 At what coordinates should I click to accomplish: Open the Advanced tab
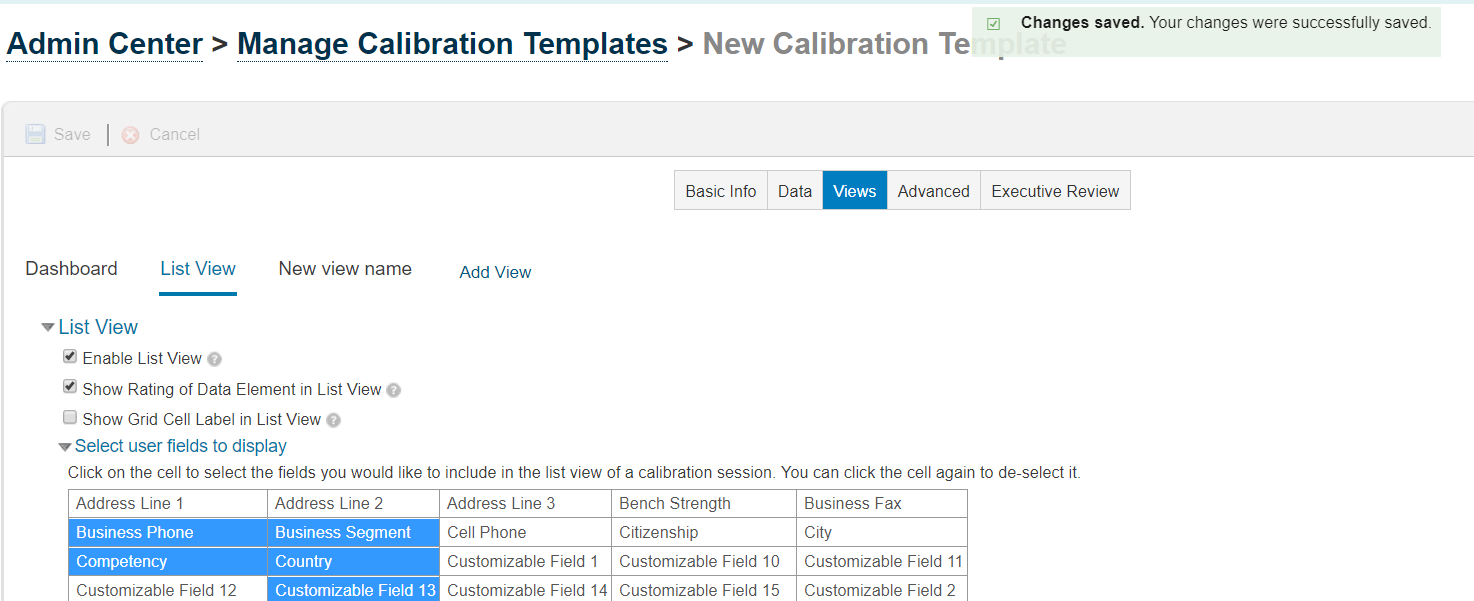pos(934,191)
